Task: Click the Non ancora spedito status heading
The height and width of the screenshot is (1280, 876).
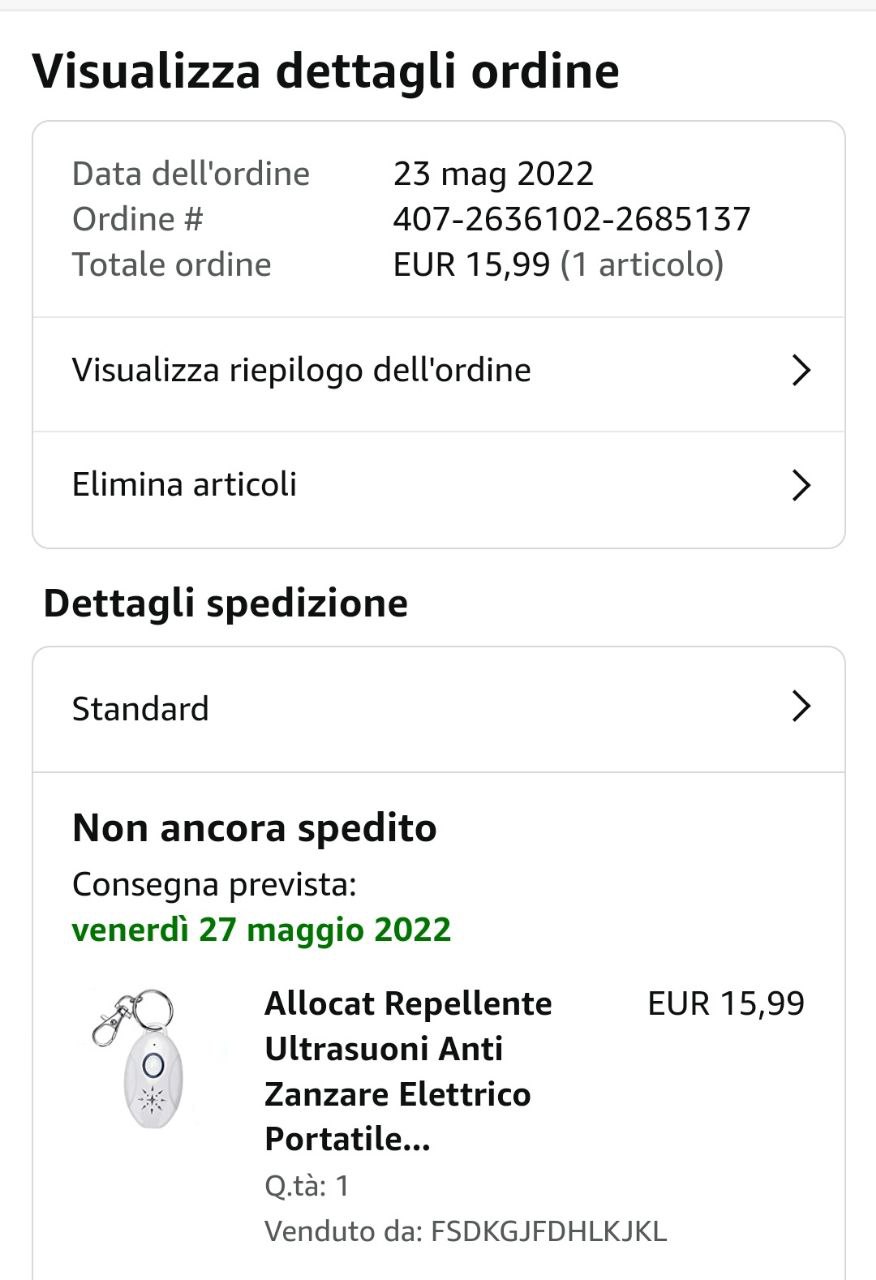Action: (254, 828)
